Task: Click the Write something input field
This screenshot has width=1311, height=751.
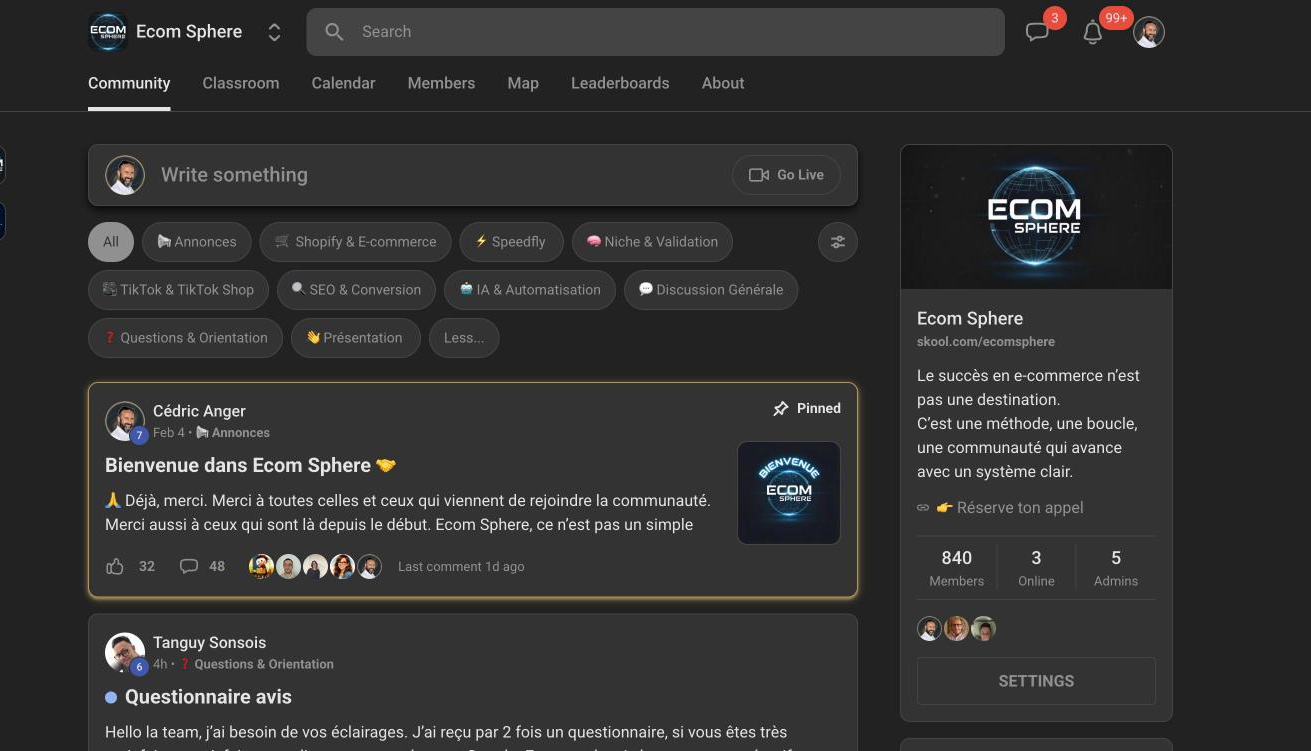Action: click(x=400, y=174)
